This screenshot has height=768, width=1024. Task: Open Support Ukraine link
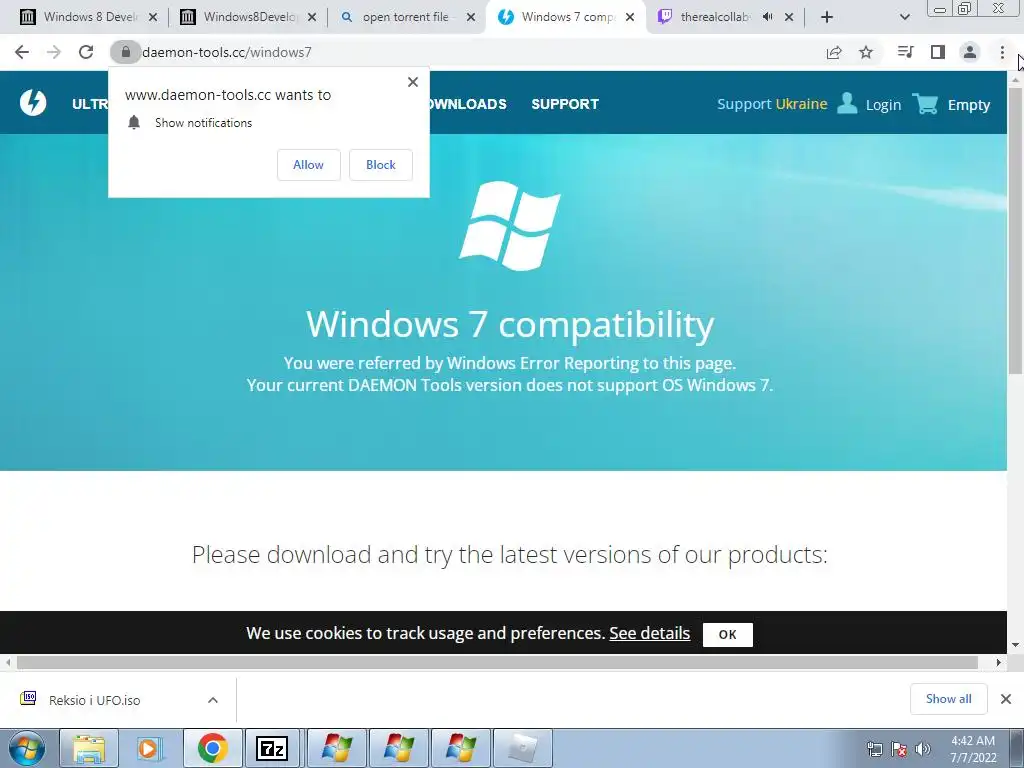tap(772, 104)
